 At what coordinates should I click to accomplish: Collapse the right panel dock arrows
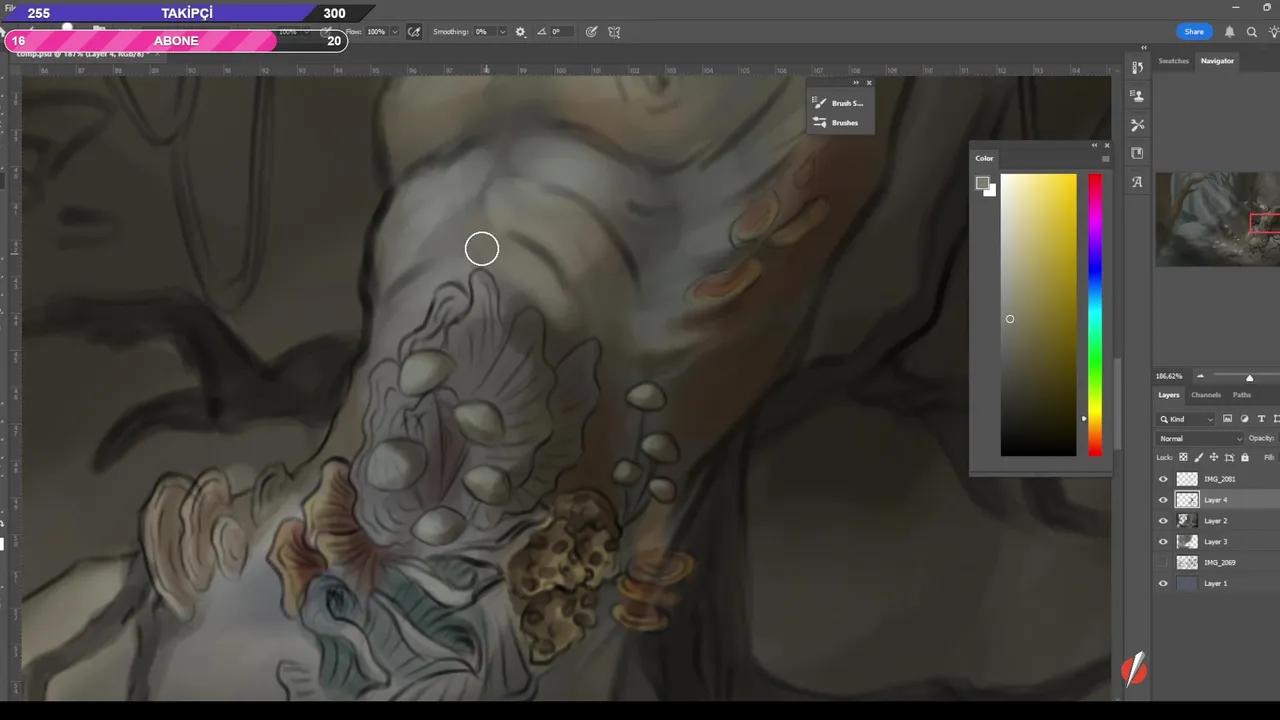[1144, 48]
